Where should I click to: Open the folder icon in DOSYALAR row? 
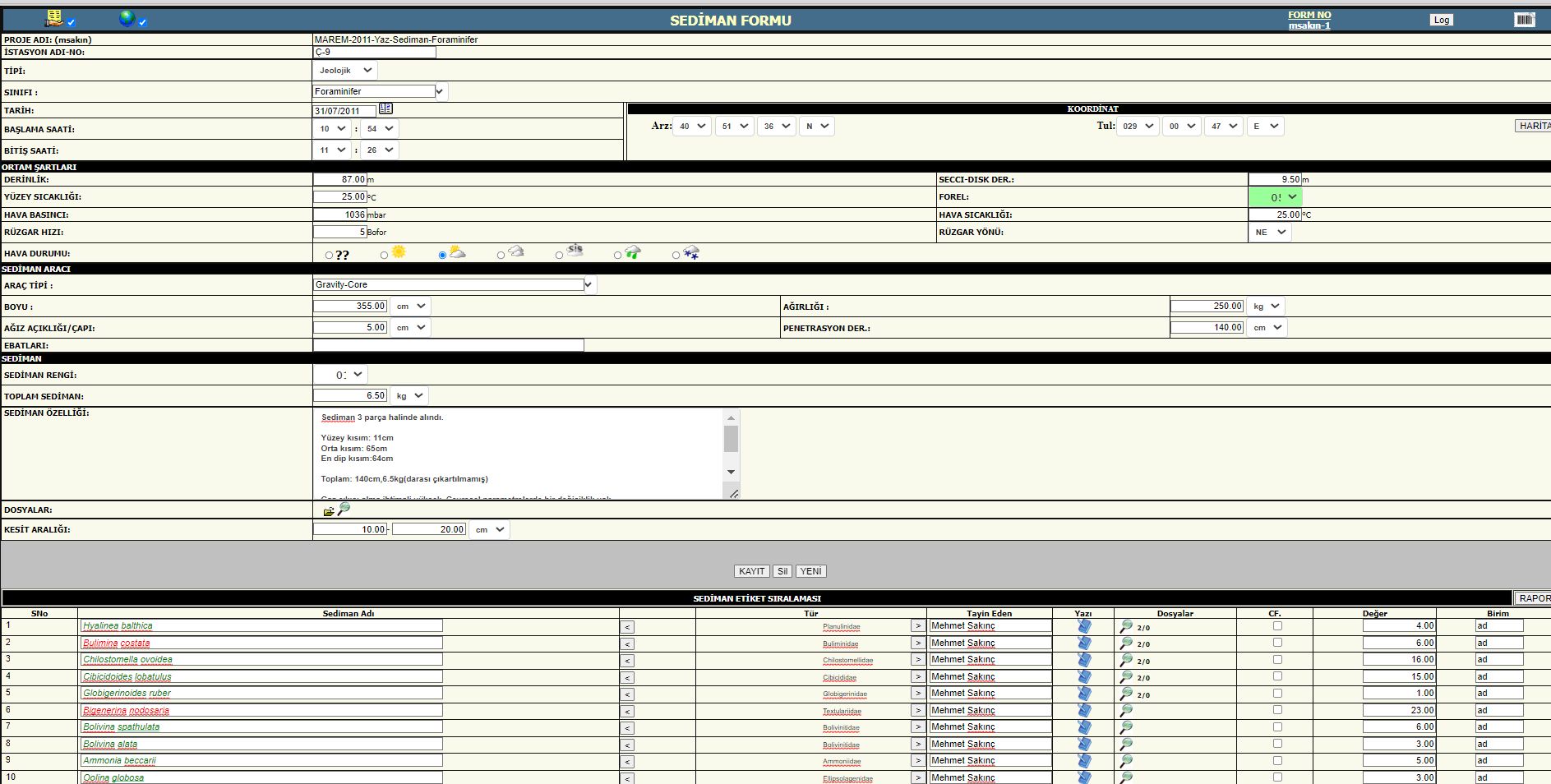click(329, 511)
